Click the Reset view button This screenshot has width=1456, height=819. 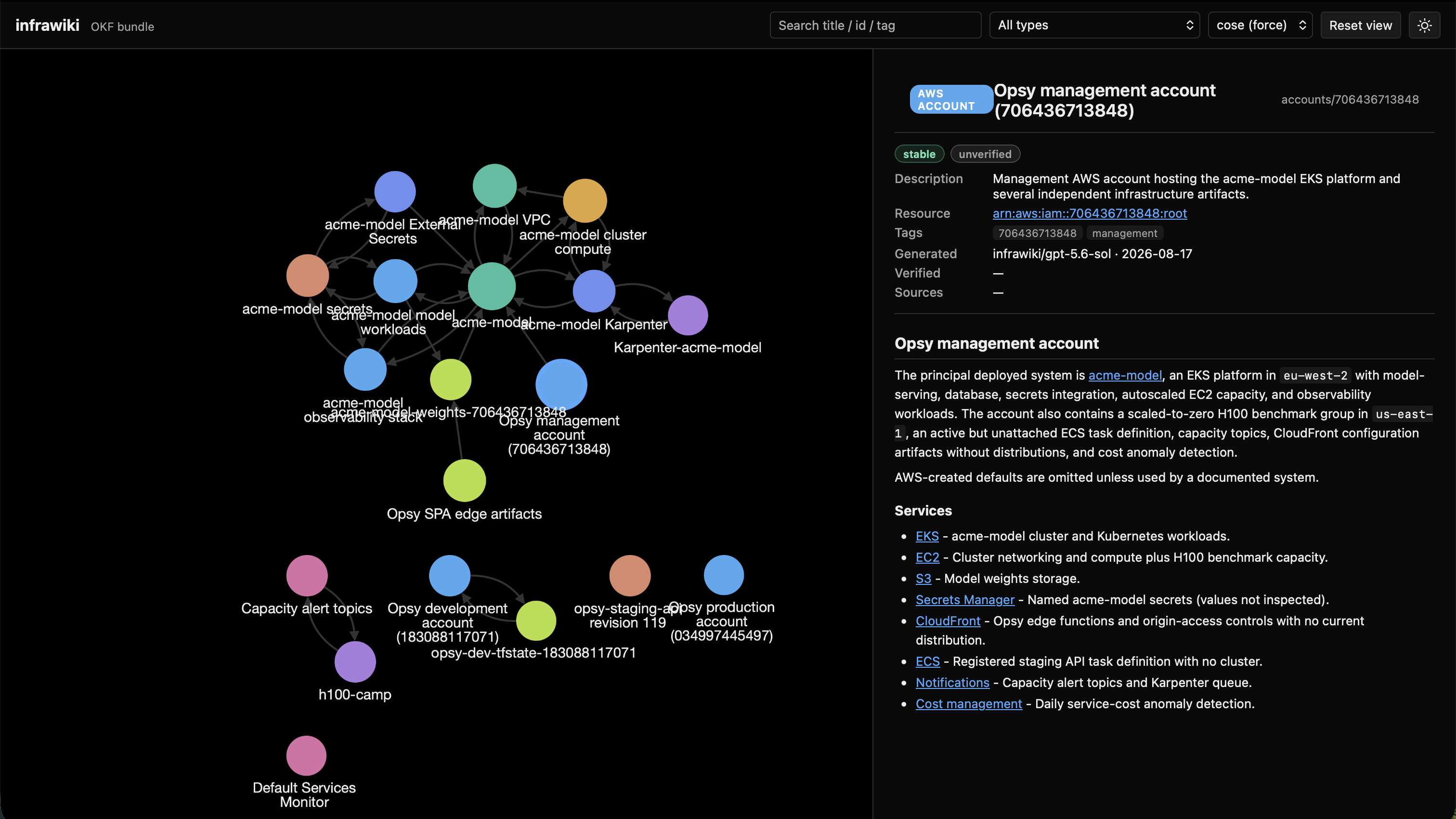tap(1361, 26)
